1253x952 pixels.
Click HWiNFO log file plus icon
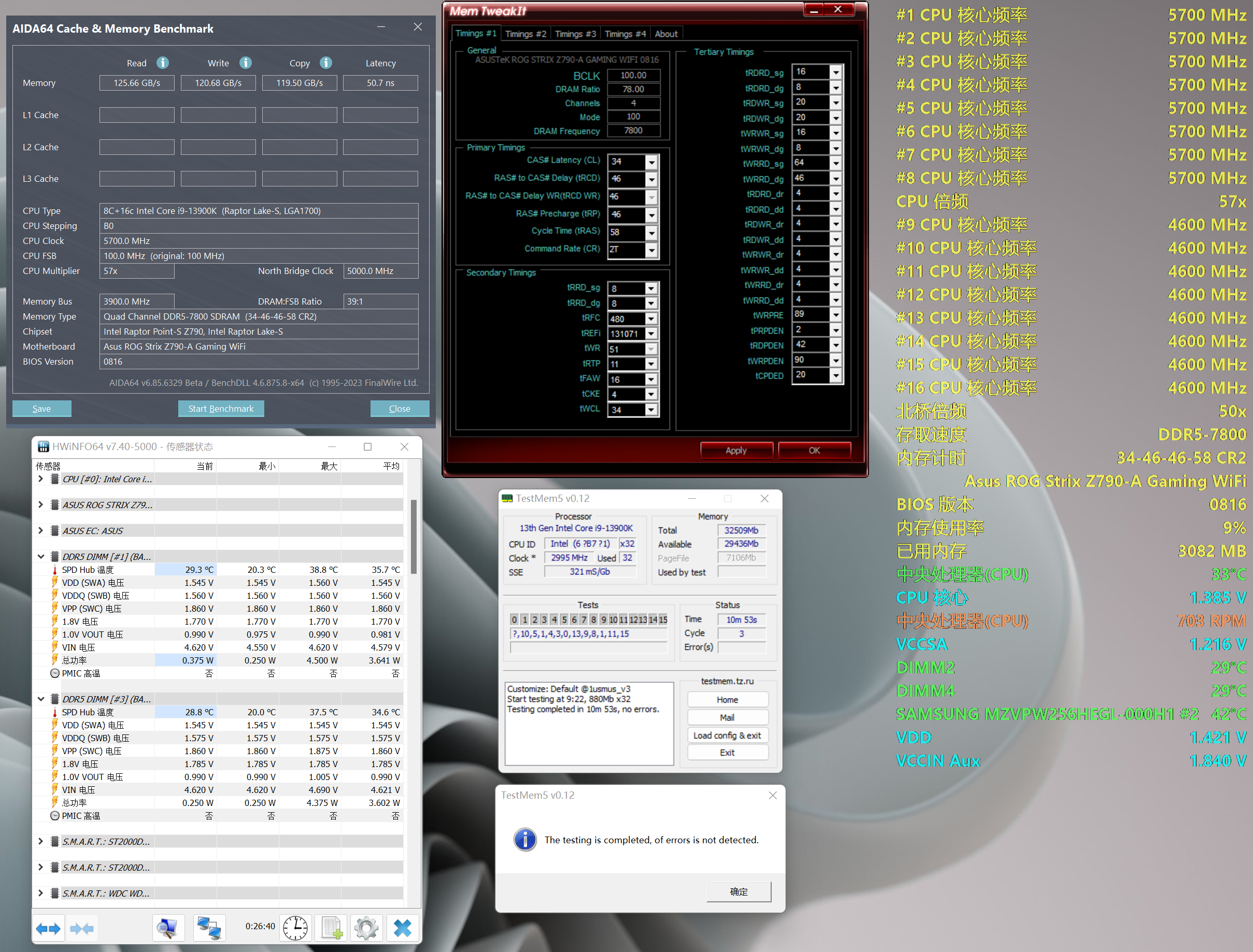[x=332, y=928]
